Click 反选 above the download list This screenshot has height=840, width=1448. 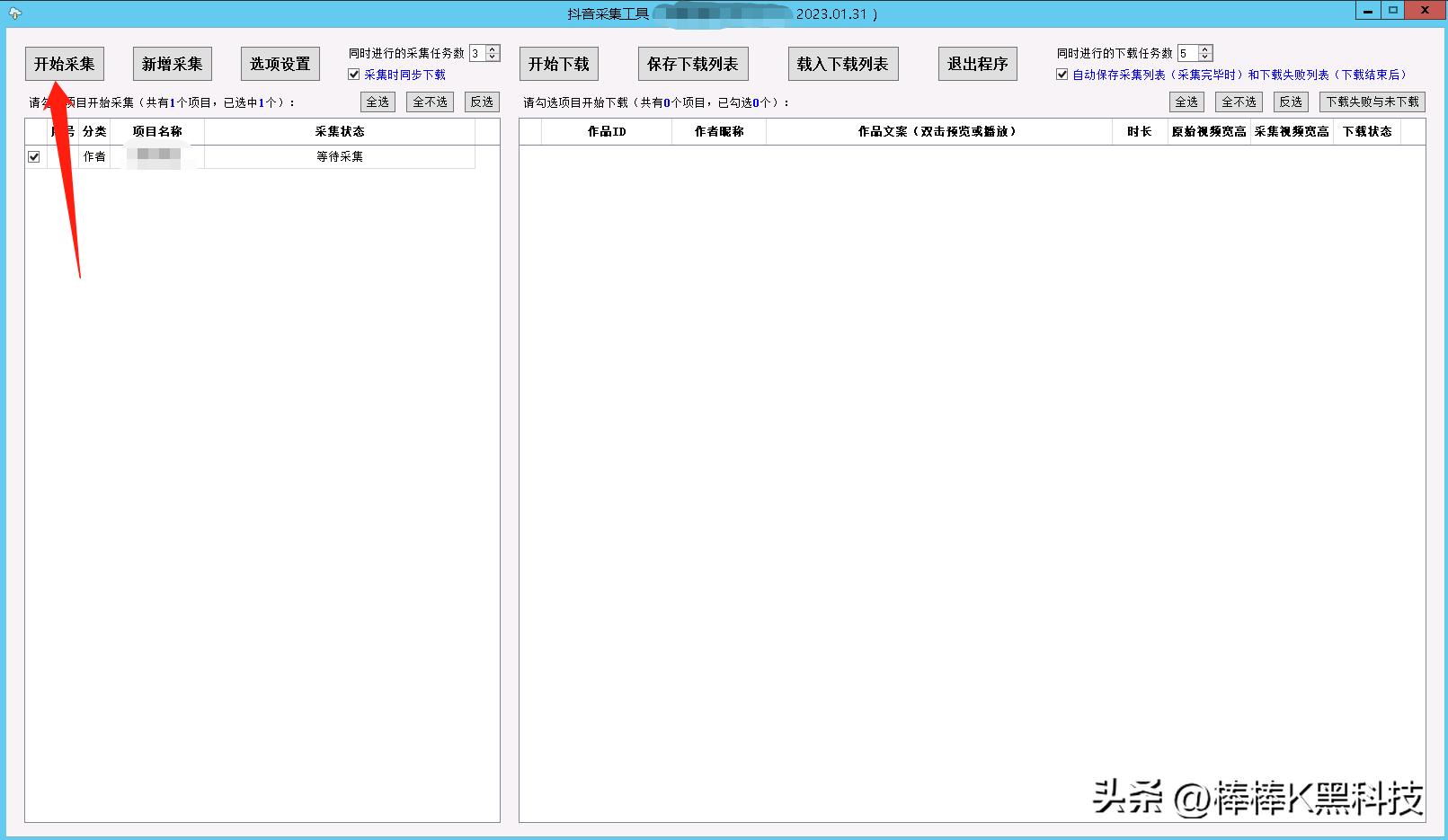pos(1290,102)
